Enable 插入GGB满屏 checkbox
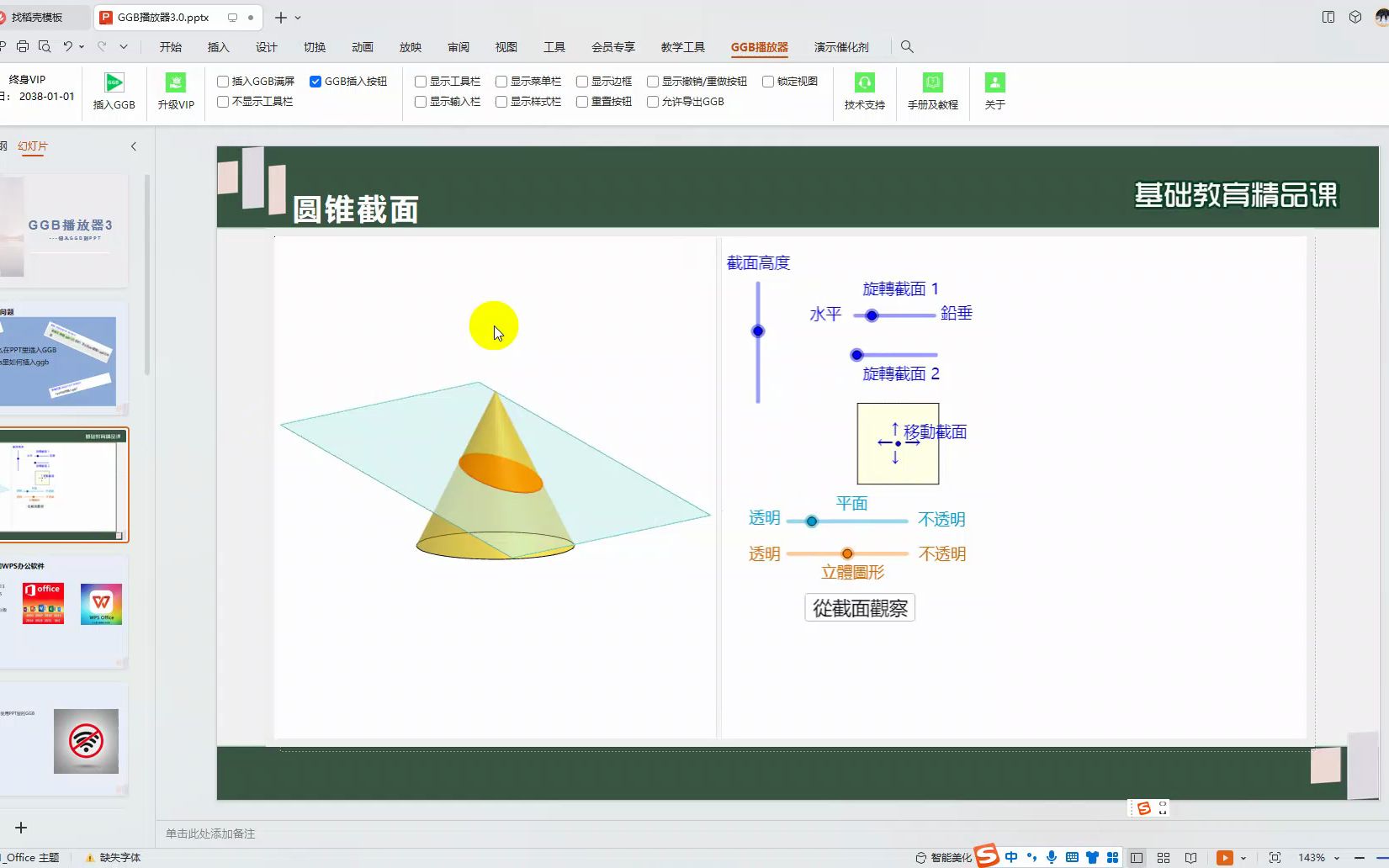 [x=223, y=82]
